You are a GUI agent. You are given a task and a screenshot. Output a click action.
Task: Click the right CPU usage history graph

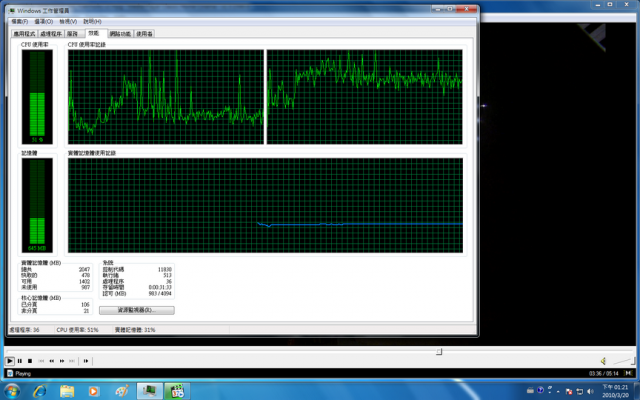364,97
